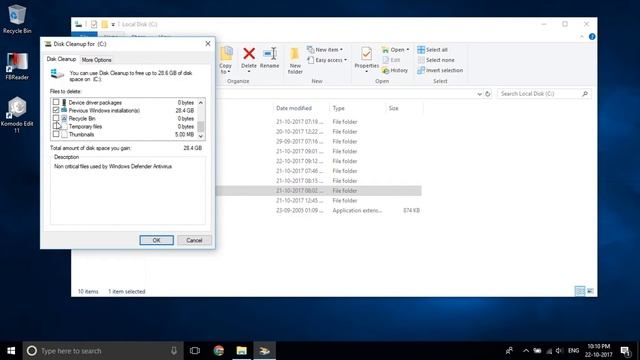
Task: Cancel the Disk Cleanup dialog
Action: pyautogui.click(x=194, y=240)
